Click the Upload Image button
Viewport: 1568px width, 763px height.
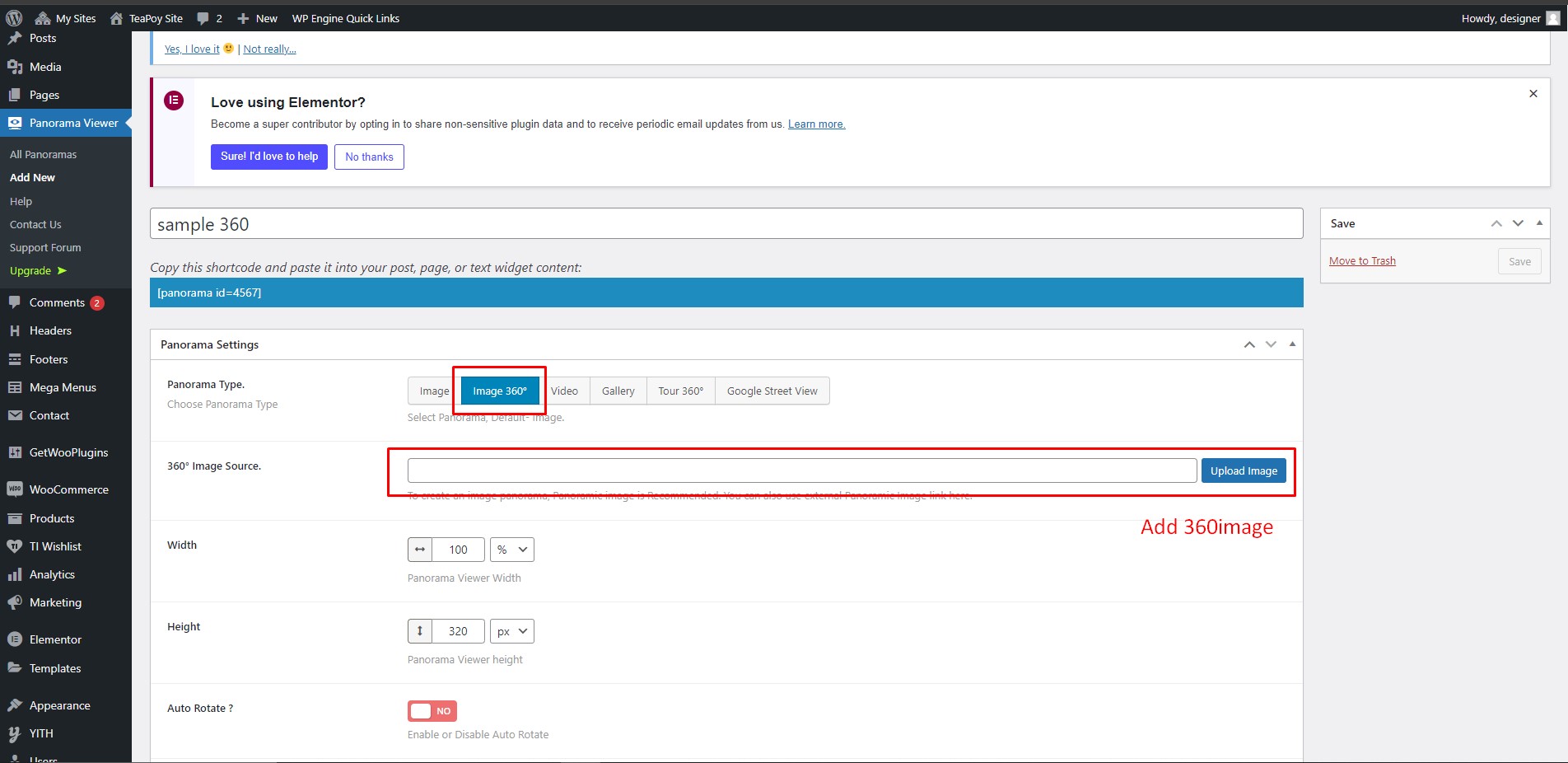pyautogui.click(x=1244, y=470)
